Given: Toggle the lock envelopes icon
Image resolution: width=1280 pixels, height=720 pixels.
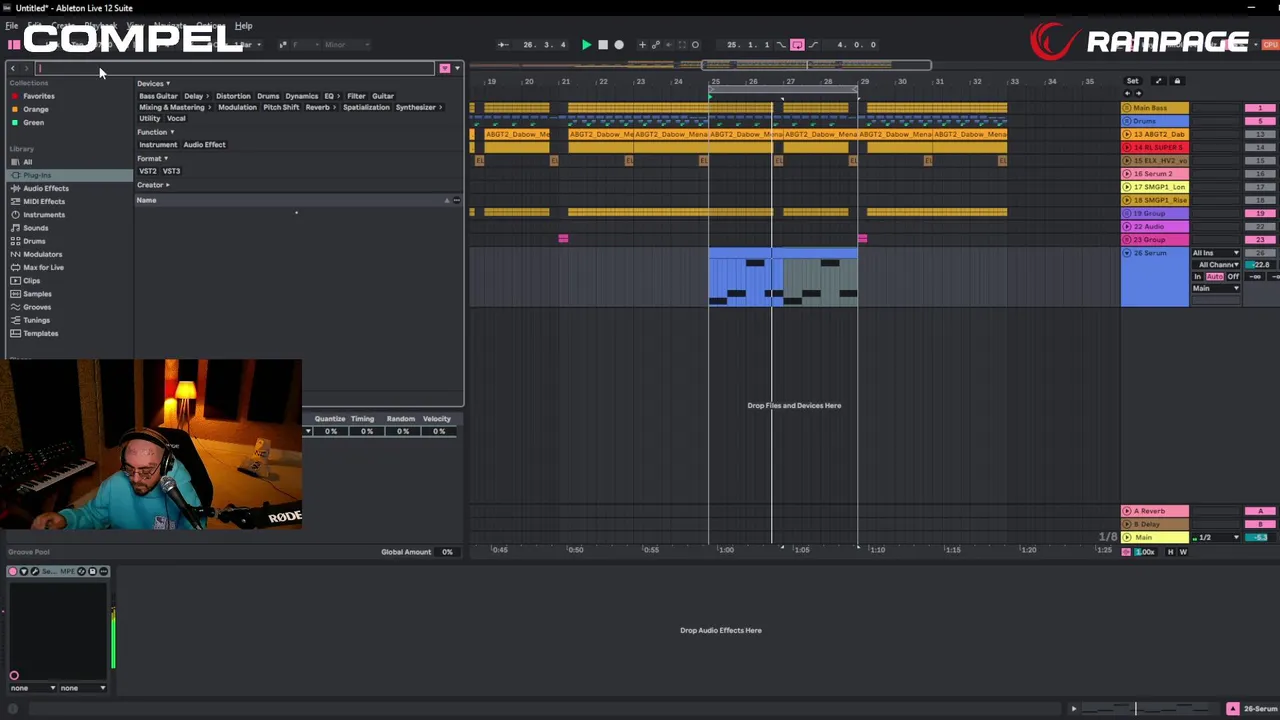Looking at the screenshot, I should [1177, 81].
